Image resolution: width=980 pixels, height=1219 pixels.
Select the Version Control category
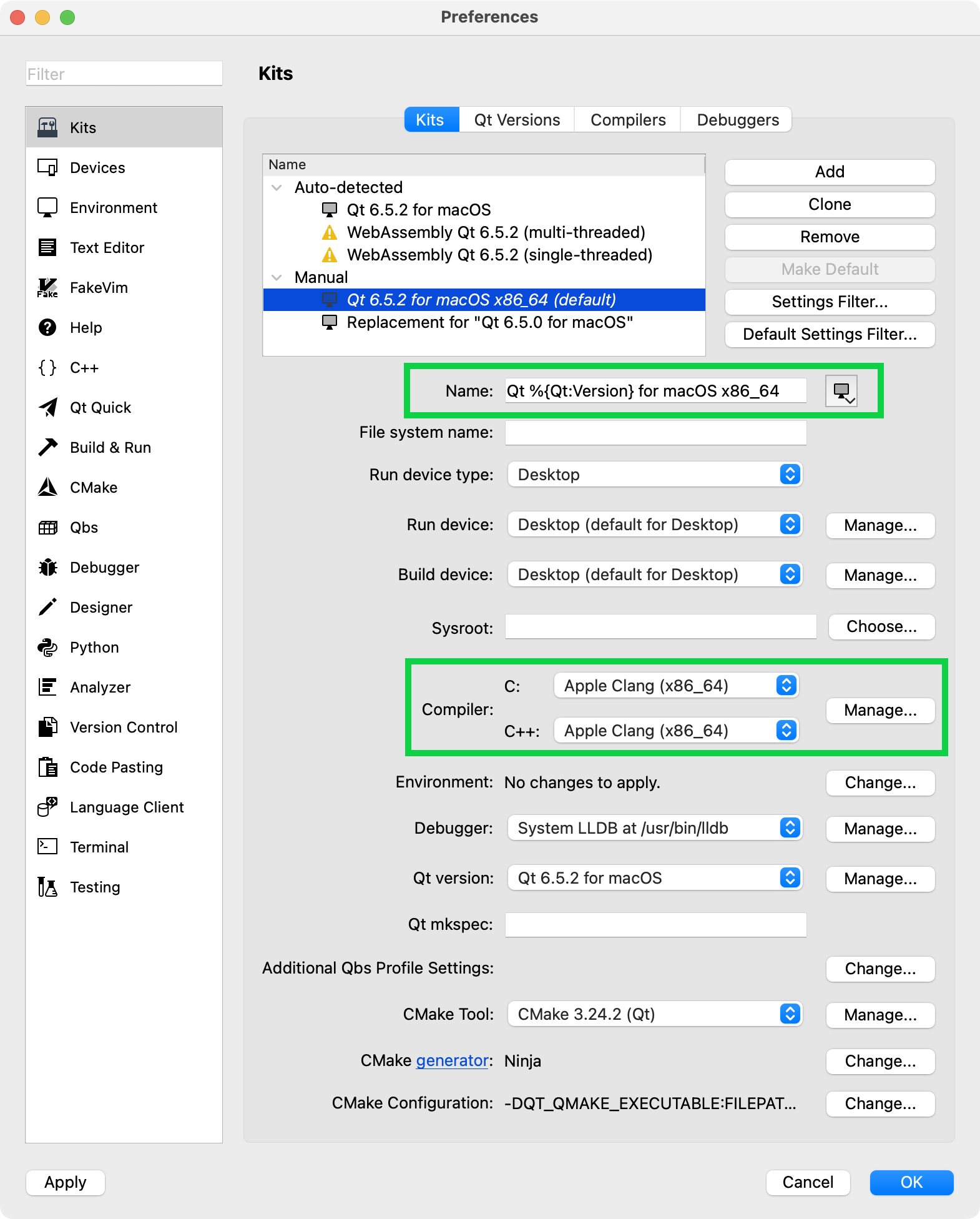click(x=123, y=728)
